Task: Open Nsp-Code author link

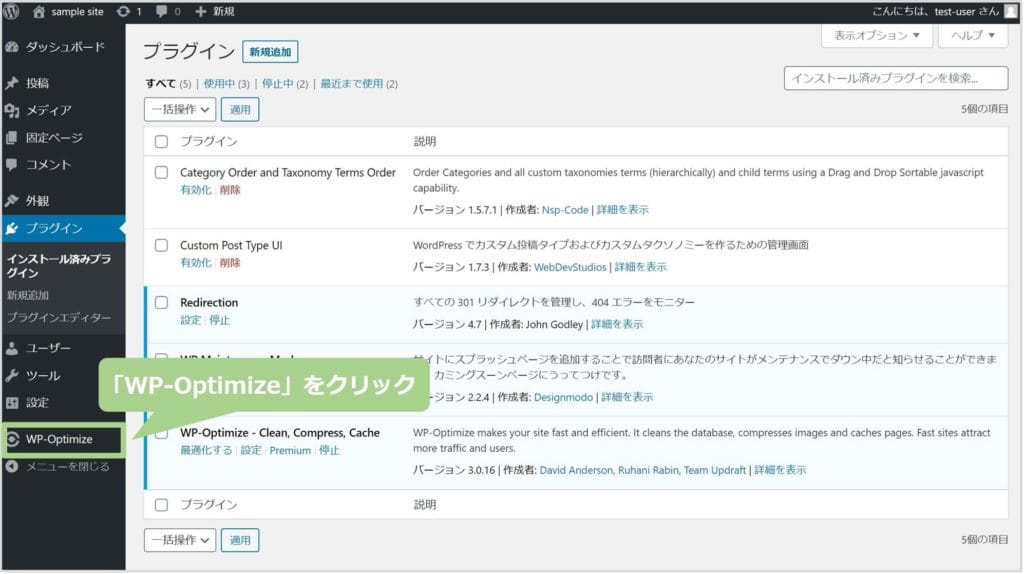Action: tap(565, 210)
